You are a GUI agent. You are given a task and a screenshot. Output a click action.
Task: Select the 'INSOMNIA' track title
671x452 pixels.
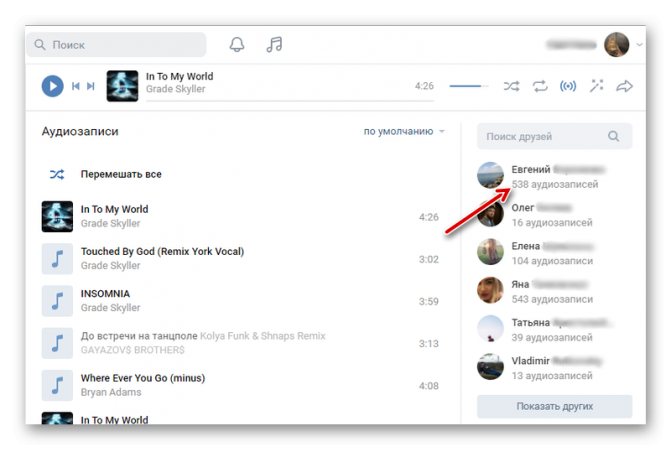[x=105, y=294]
